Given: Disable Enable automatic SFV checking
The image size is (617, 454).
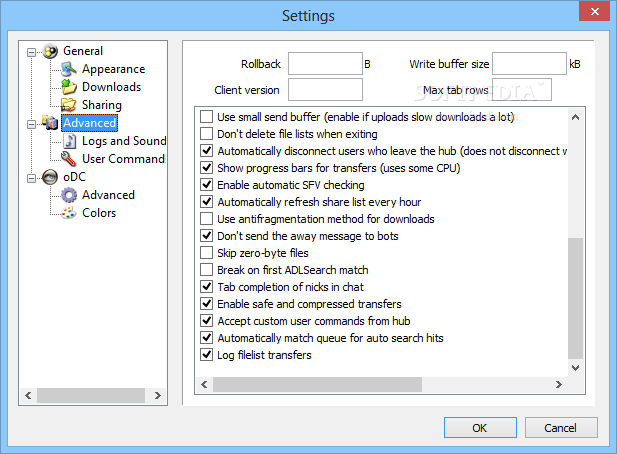Looking at the screenshot, I should pyautogui.click(x=207, y=185).
